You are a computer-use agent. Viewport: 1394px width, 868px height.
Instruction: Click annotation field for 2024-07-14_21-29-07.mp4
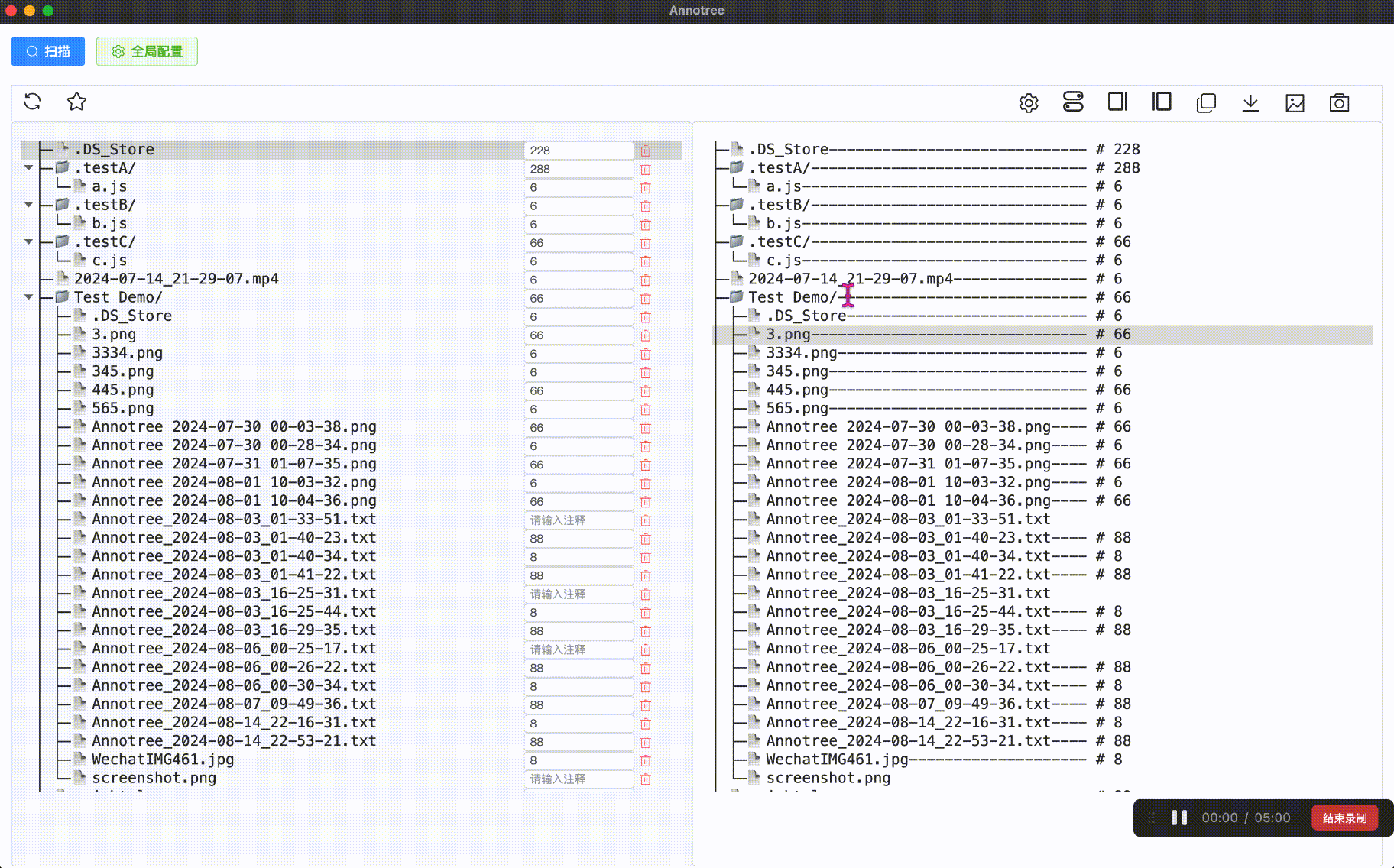click(579, 280)
